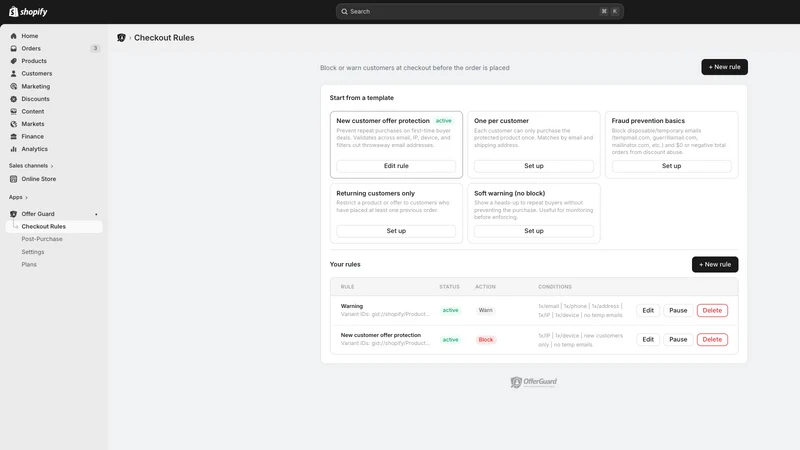This screenshot has height=450, width=800.
Task: Click the Analytics bar chart icon
Action: point(13,149)
